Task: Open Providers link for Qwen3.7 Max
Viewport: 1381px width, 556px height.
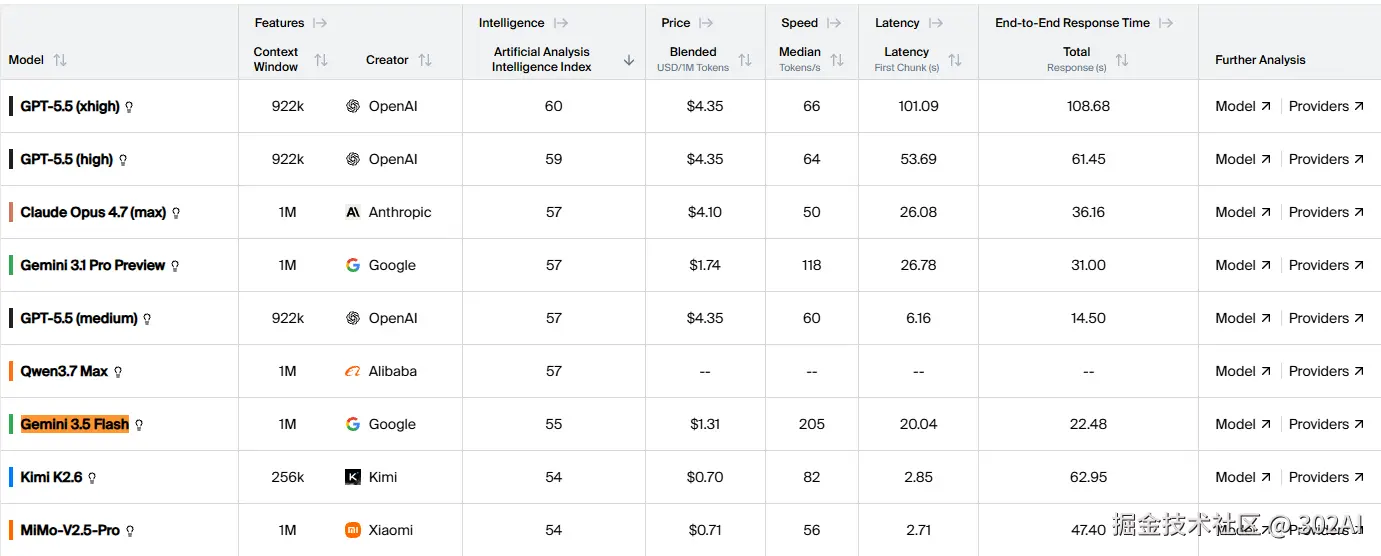Action: [1326, 371]
